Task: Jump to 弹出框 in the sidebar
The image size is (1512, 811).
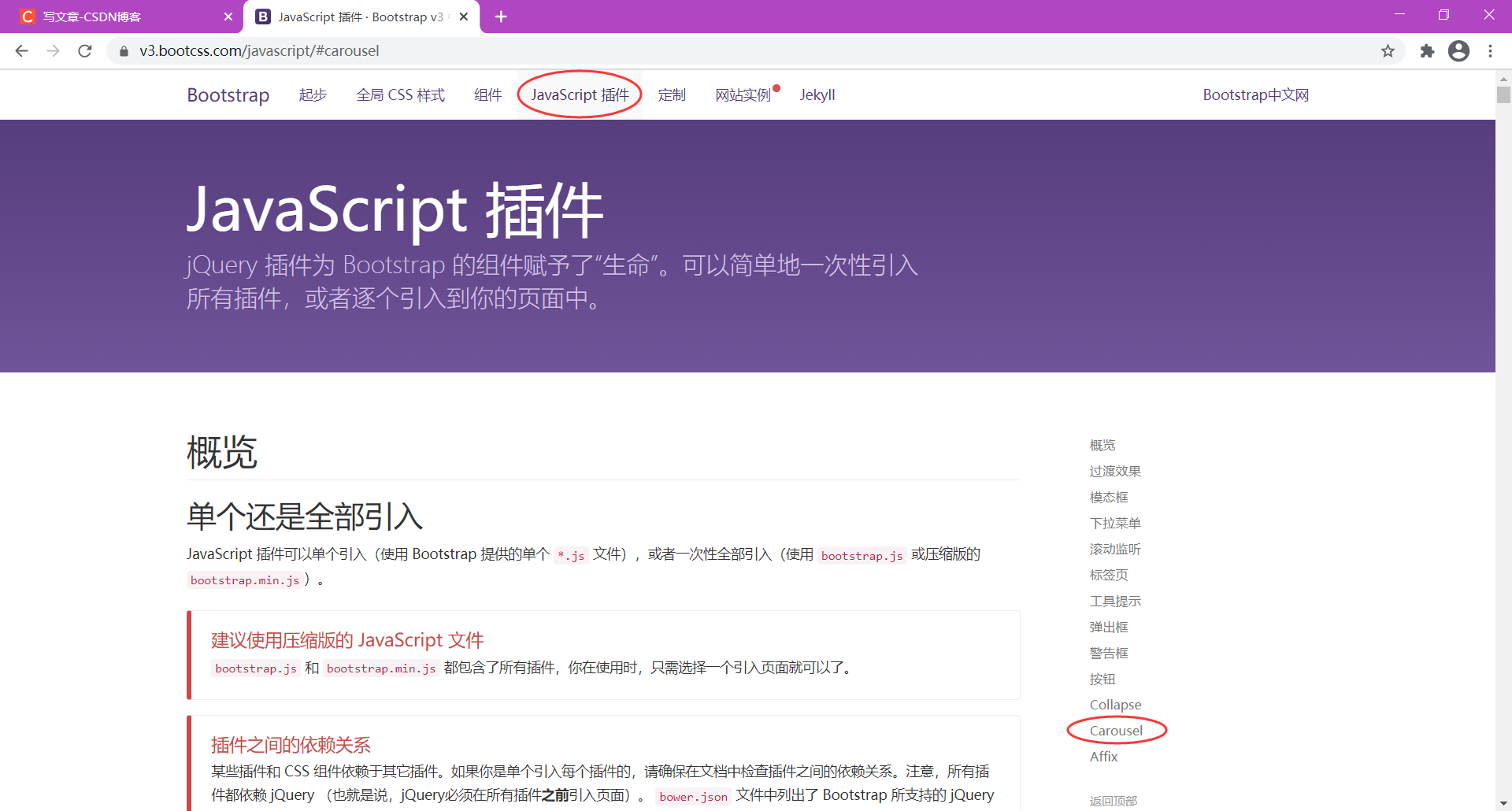Action: click(1109, 628)
